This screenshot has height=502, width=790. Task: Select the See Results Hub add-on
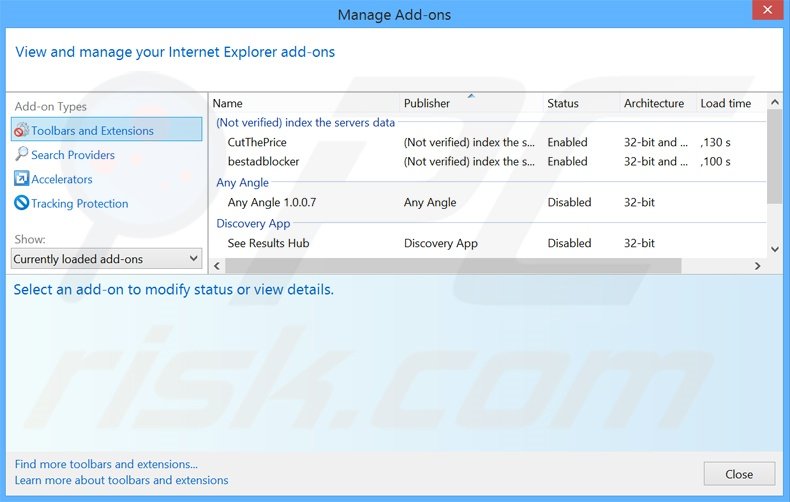(489, 243)
